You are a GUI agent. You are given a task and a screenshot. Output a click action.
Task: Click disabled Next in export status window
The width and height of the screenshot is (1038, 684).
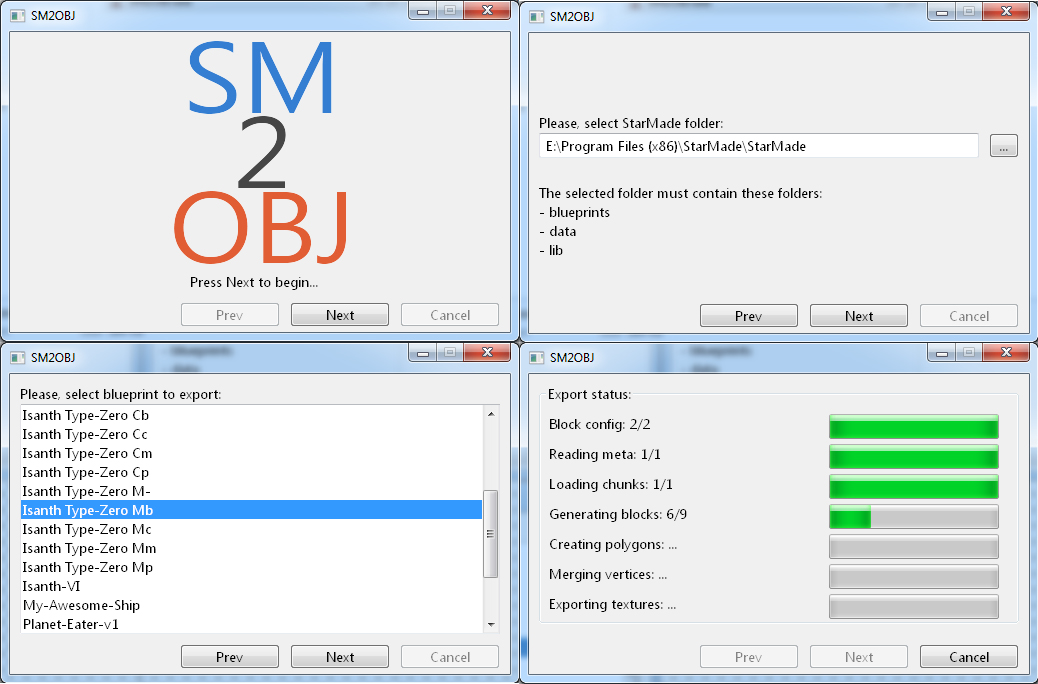(x=859, y=657)
